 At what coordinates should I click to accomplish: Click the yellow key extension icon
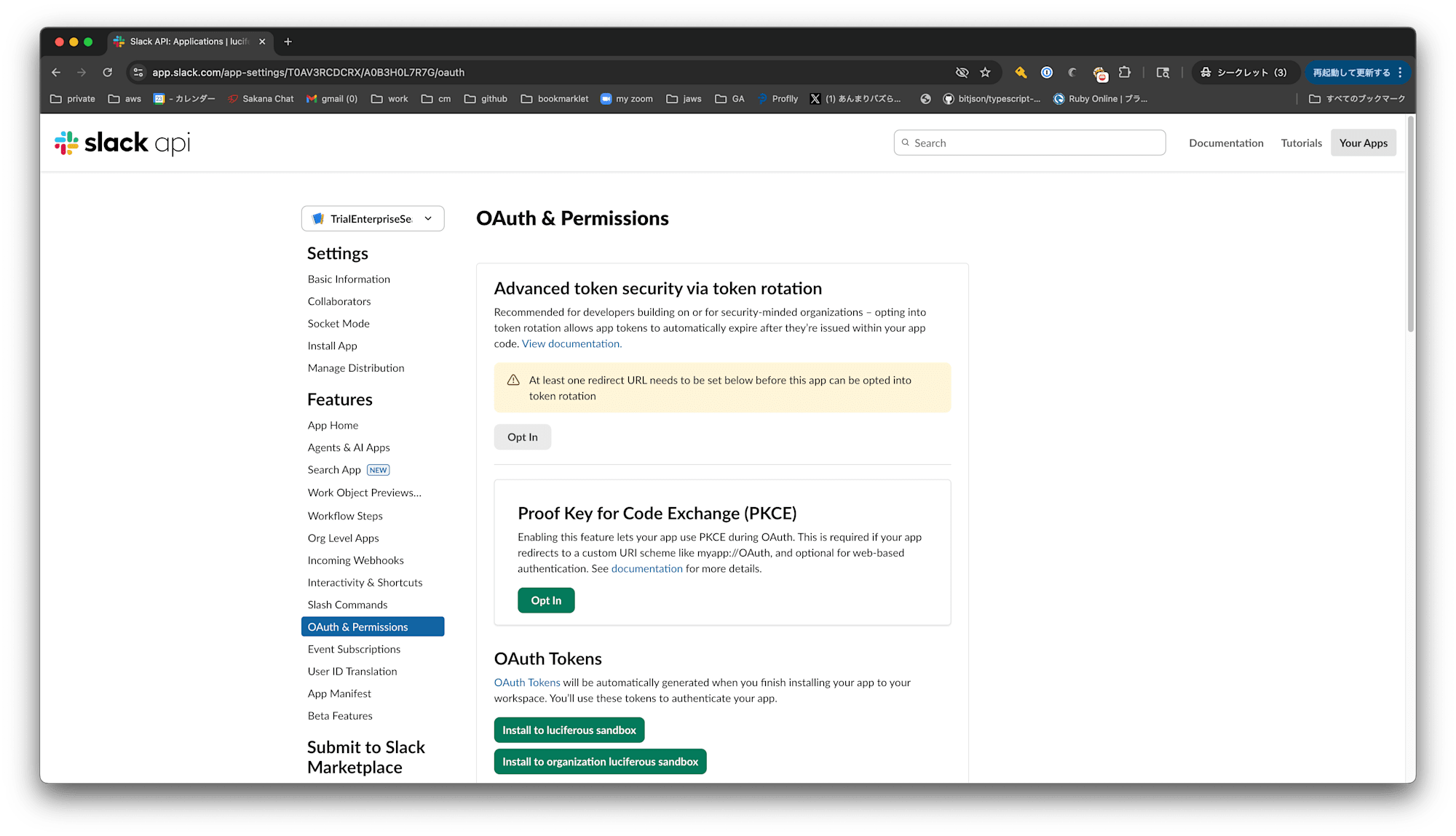point(1021,72)
